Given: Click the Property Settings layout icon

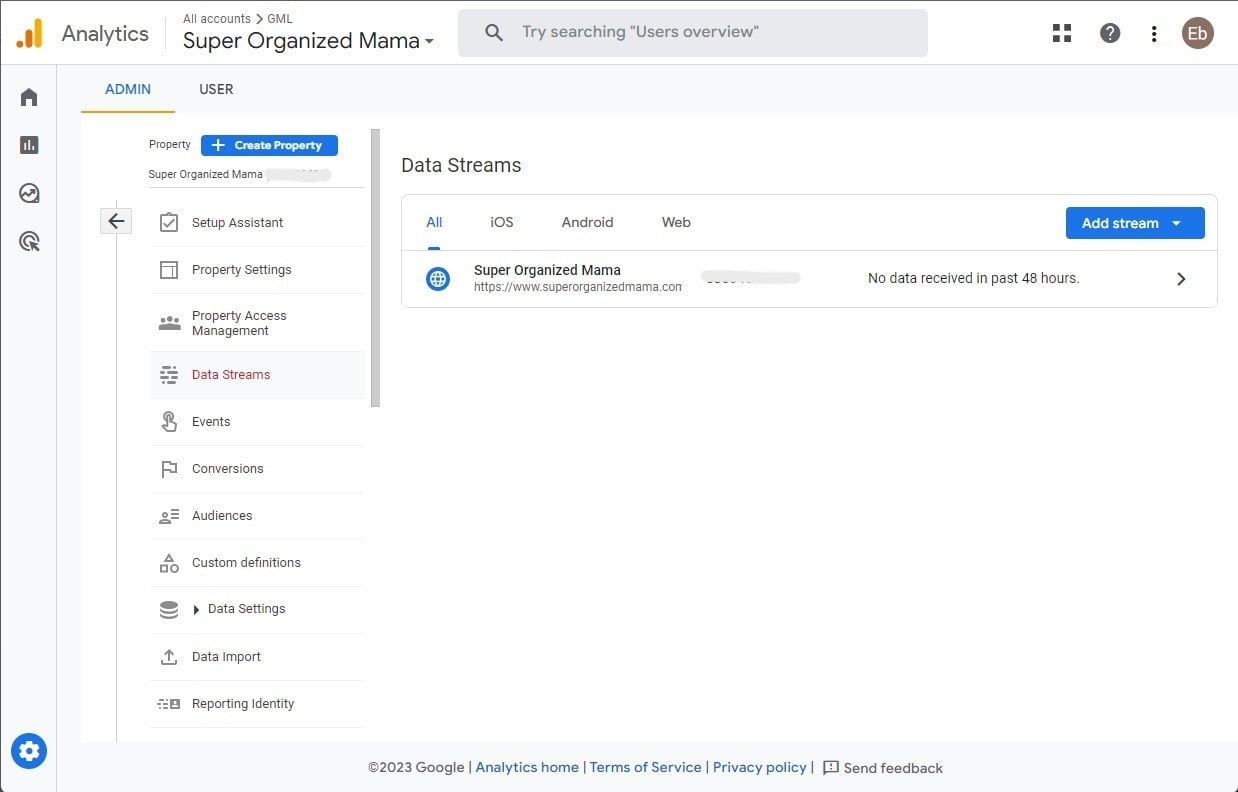Looking at the screenshot, I should point(169,270).
